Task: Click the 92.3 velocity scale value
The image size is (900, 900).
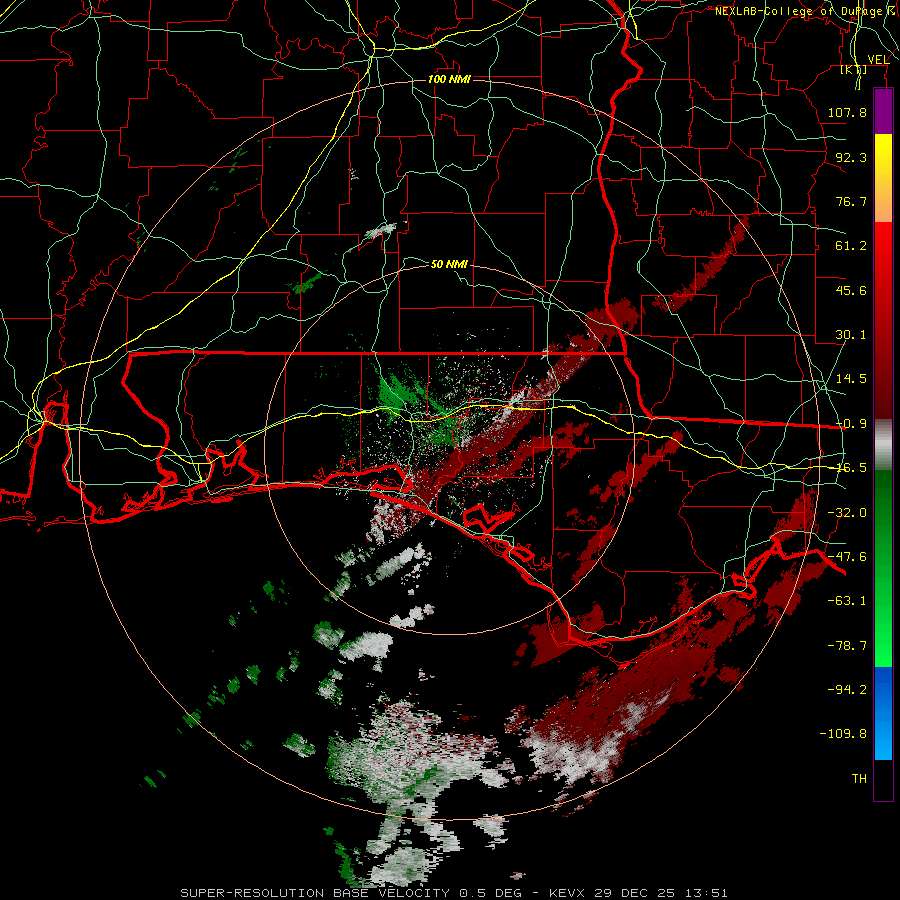Action: coord(851,157)
